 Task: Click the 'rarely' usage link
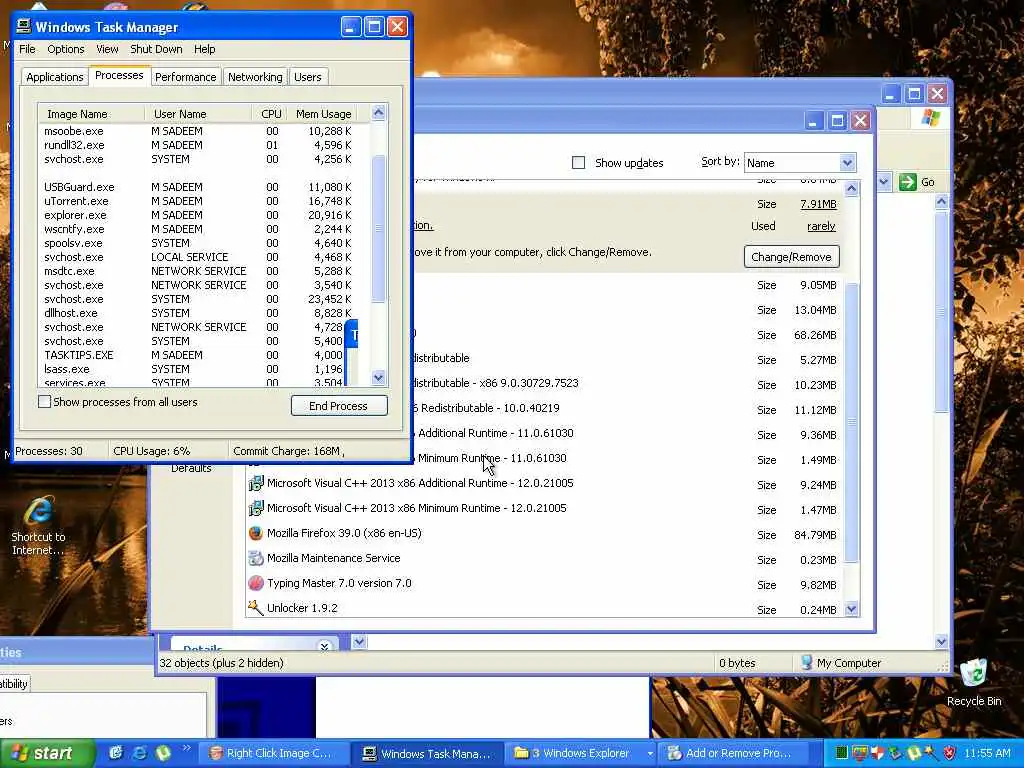point(821,226)
